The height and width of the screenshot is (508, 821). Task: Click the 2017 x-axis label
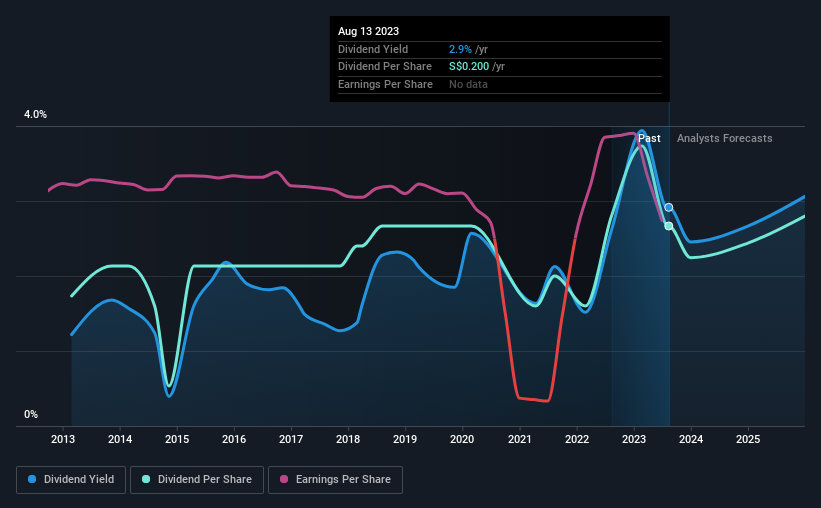point(291,439)
